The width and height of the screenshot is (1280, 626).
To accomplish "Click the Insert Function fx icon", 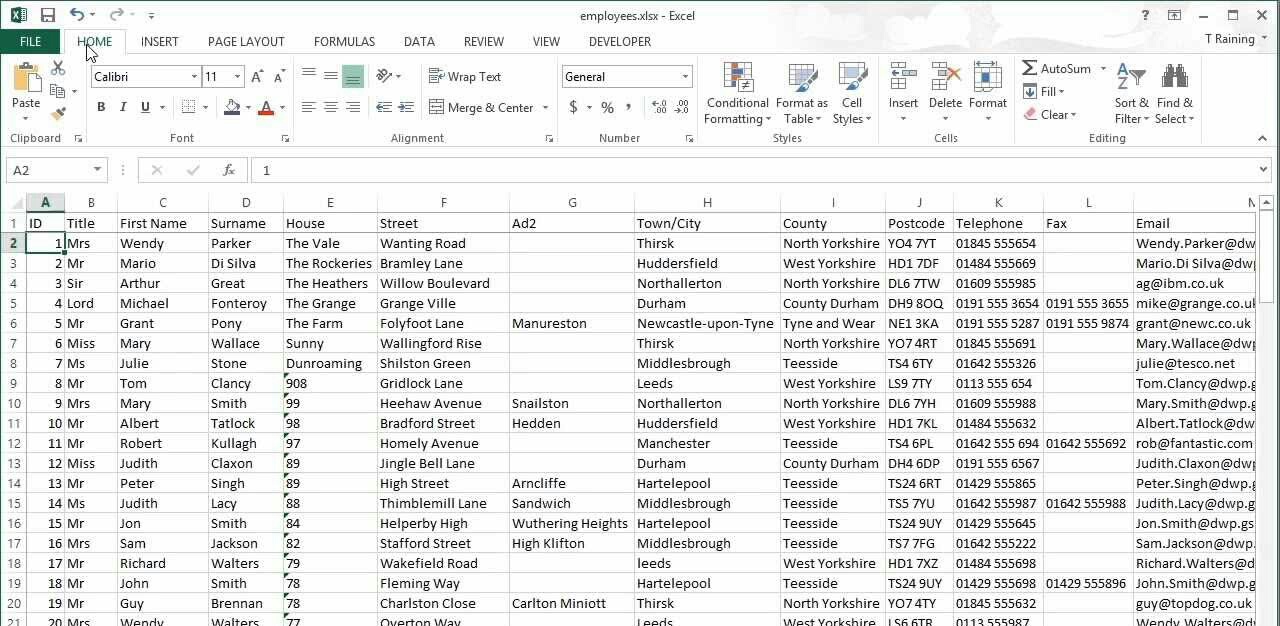I will 229,170.
